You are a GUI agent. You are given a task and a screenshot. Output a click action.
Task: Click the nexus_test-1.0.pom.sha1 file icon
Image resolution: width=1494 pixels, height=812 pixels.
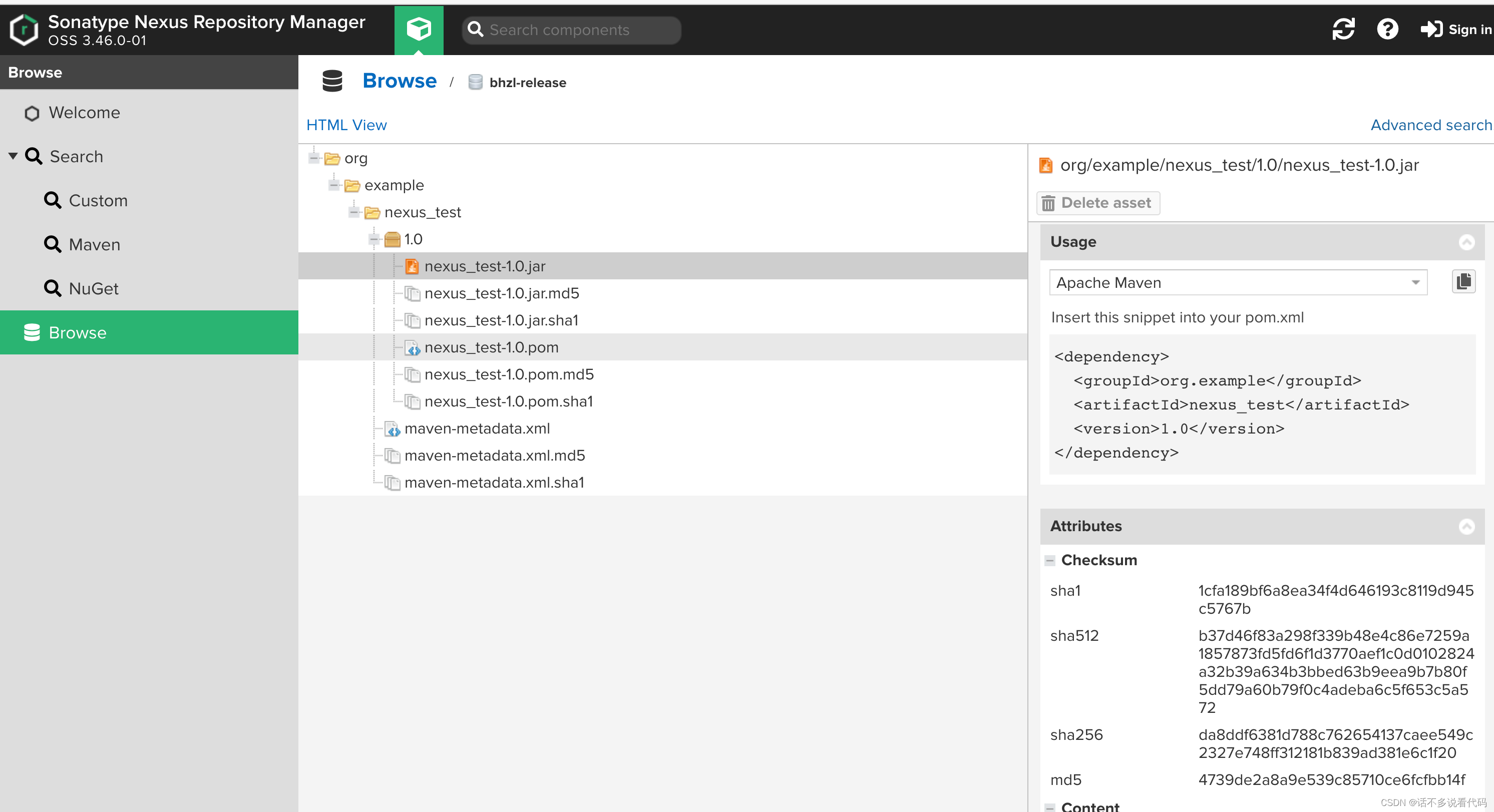pyautogui.click(x=413, y=401)
